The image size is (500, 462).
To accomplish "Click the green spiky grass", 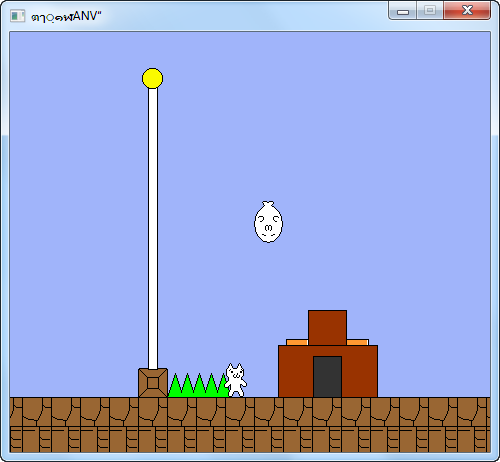I will click(x=199, y=385).
